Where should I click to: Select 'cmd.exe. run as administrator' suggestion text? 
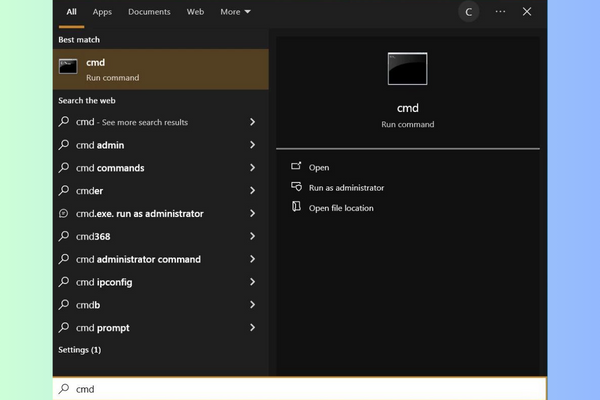[x=140, y=214]
